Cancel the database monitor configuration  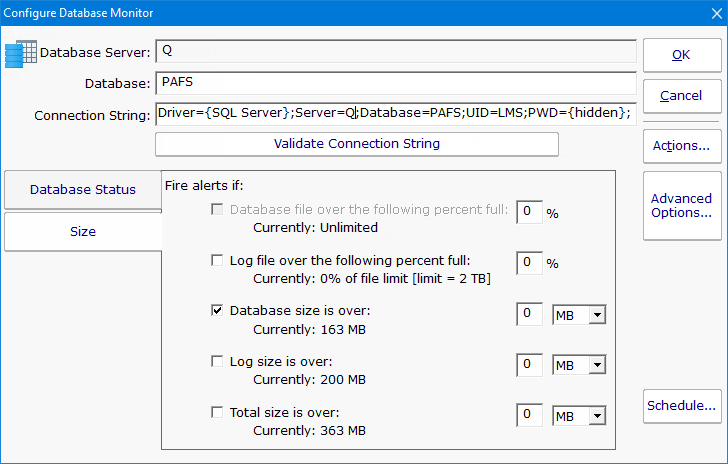click(x=681, y=97)
